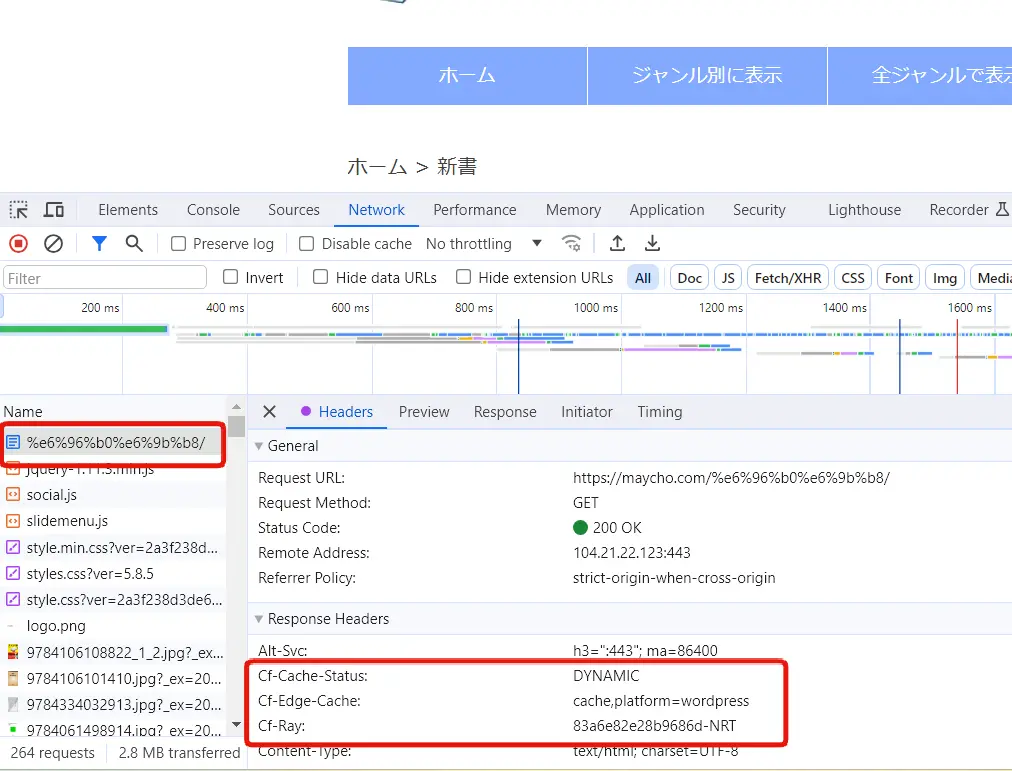The width and height of the screenshot is (1012, 771).
Task: Click the export HAR download icon
Action: click(652, 244)
